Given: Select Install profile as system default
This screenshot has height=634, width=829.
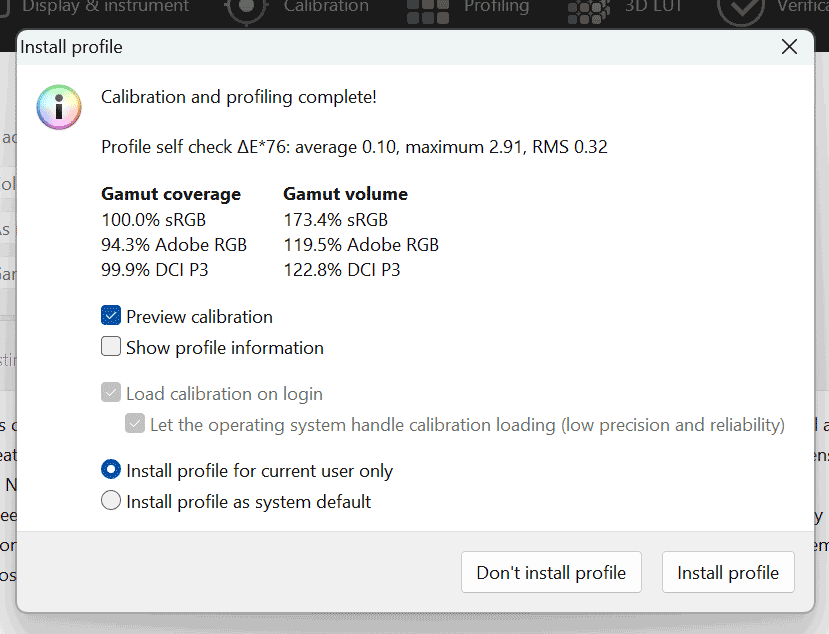Looking at the screenshot, I should point(110,500).
